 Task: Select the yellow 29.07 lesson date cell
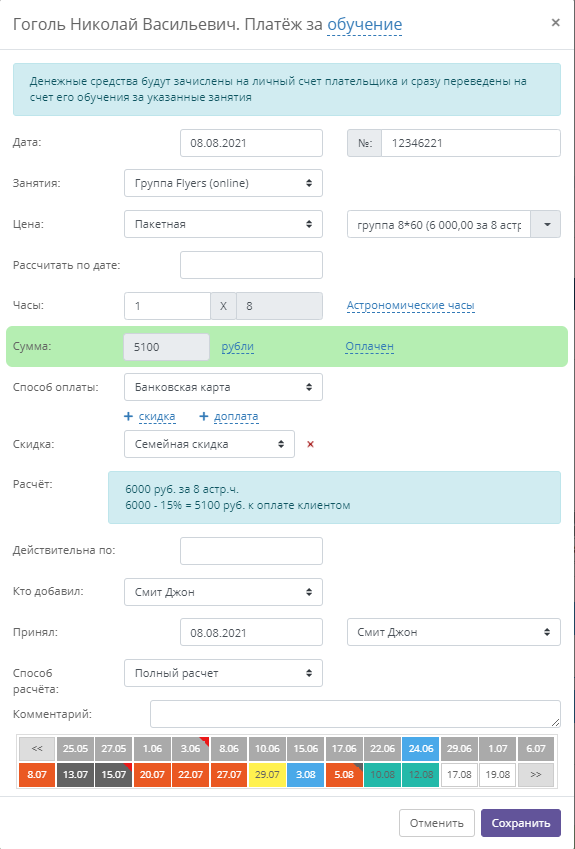(267, 775)
